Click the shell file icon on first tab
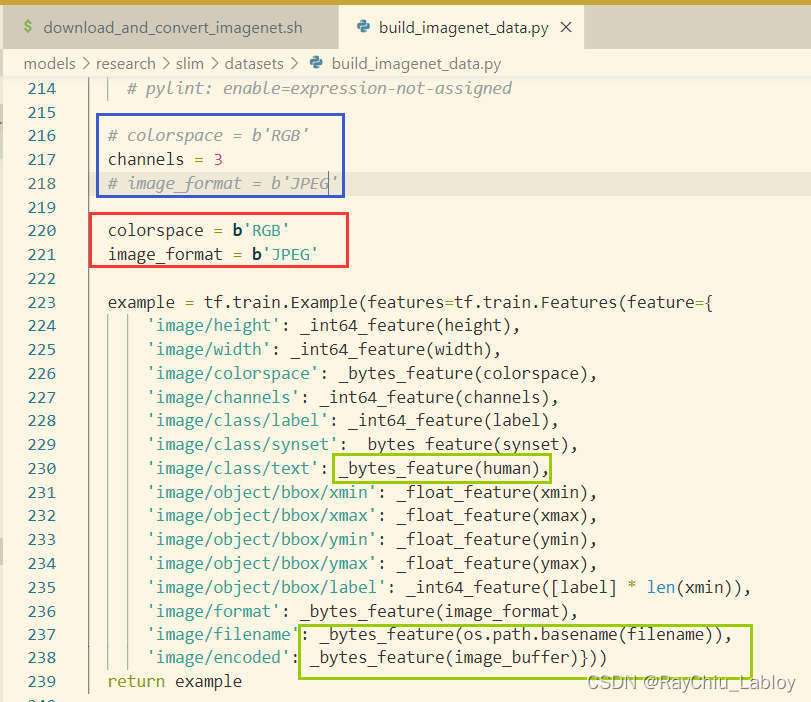 tap(28, 27)
